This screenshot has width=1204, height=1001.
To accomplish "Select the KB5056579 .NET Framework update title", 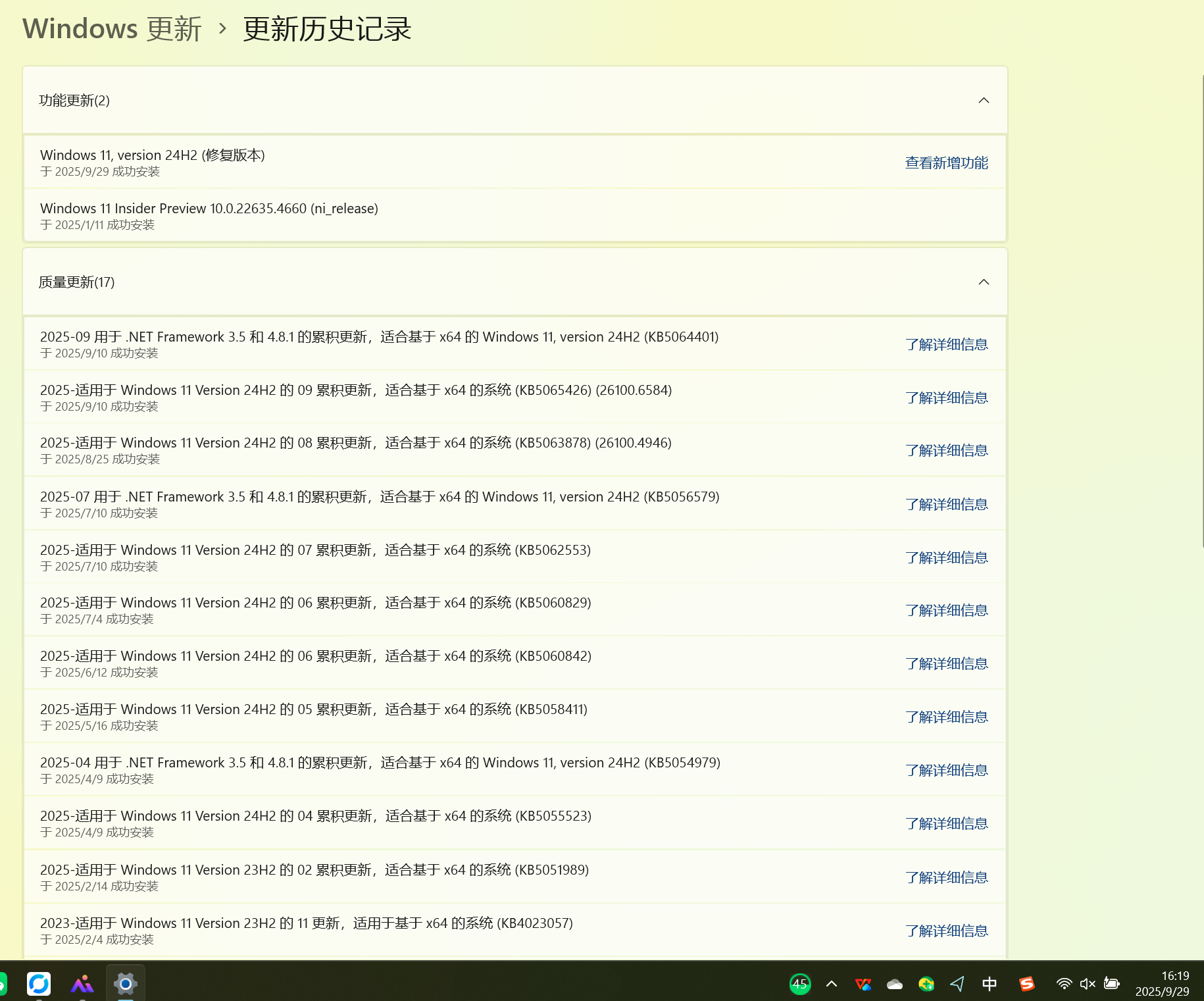I will 380,496.
